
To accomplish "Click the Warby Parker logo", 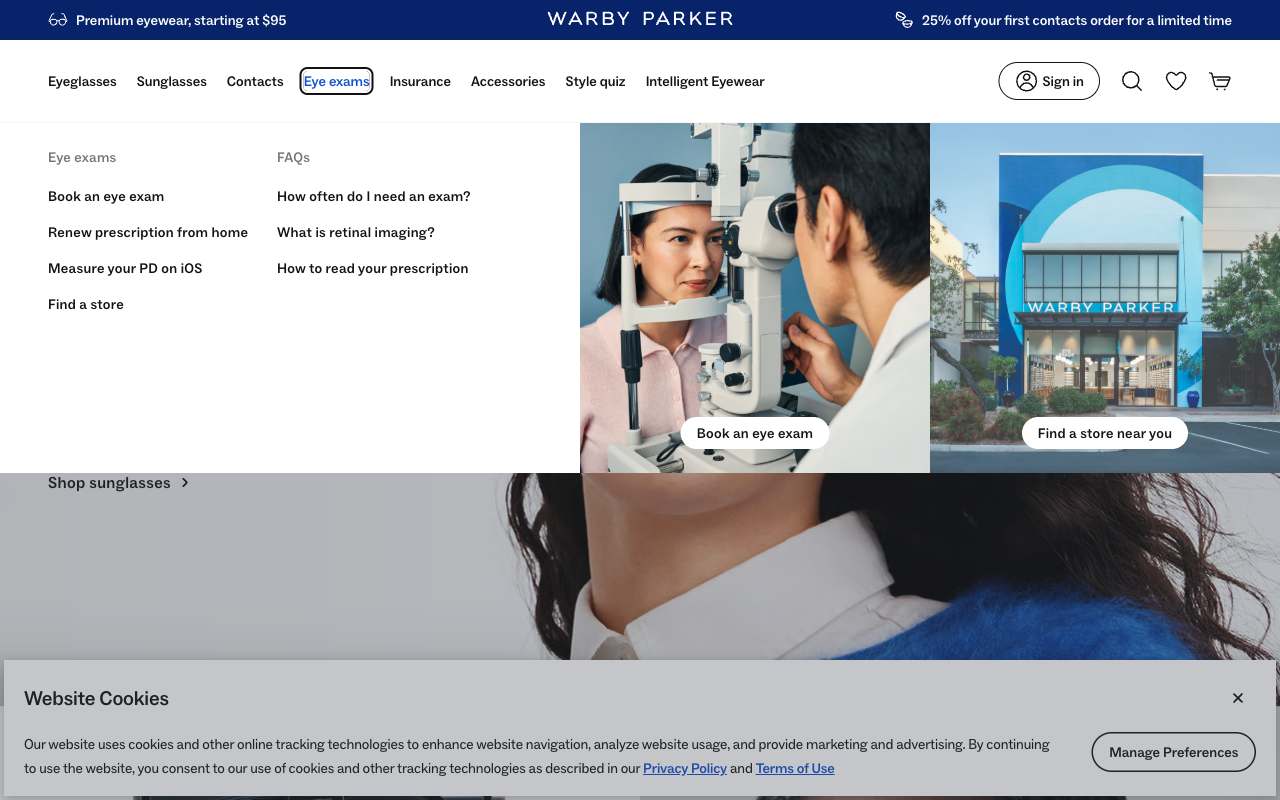I will 640,19.
